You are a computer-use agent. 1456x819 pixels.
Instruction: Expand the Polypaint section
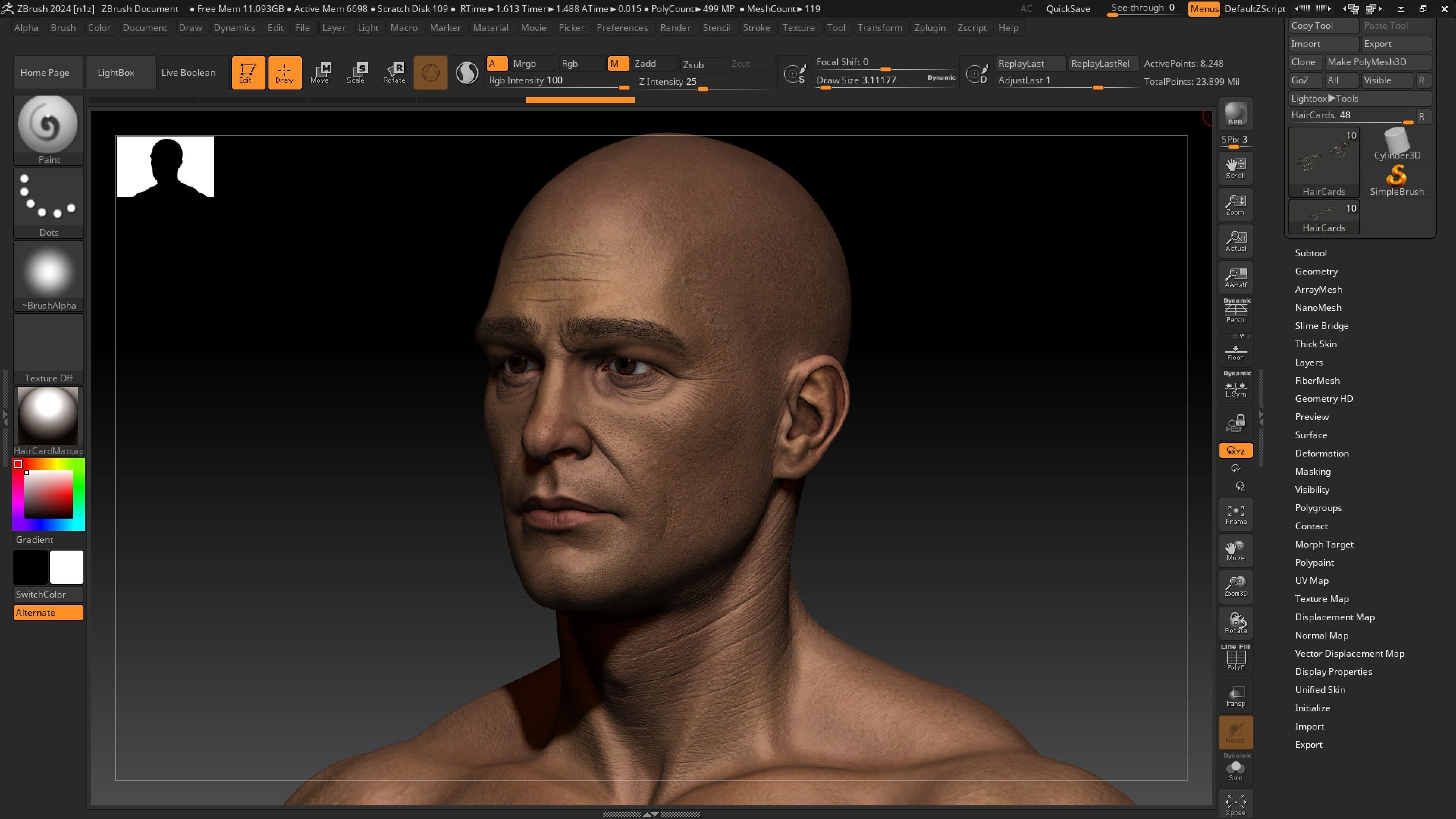tap(1314, 562)
